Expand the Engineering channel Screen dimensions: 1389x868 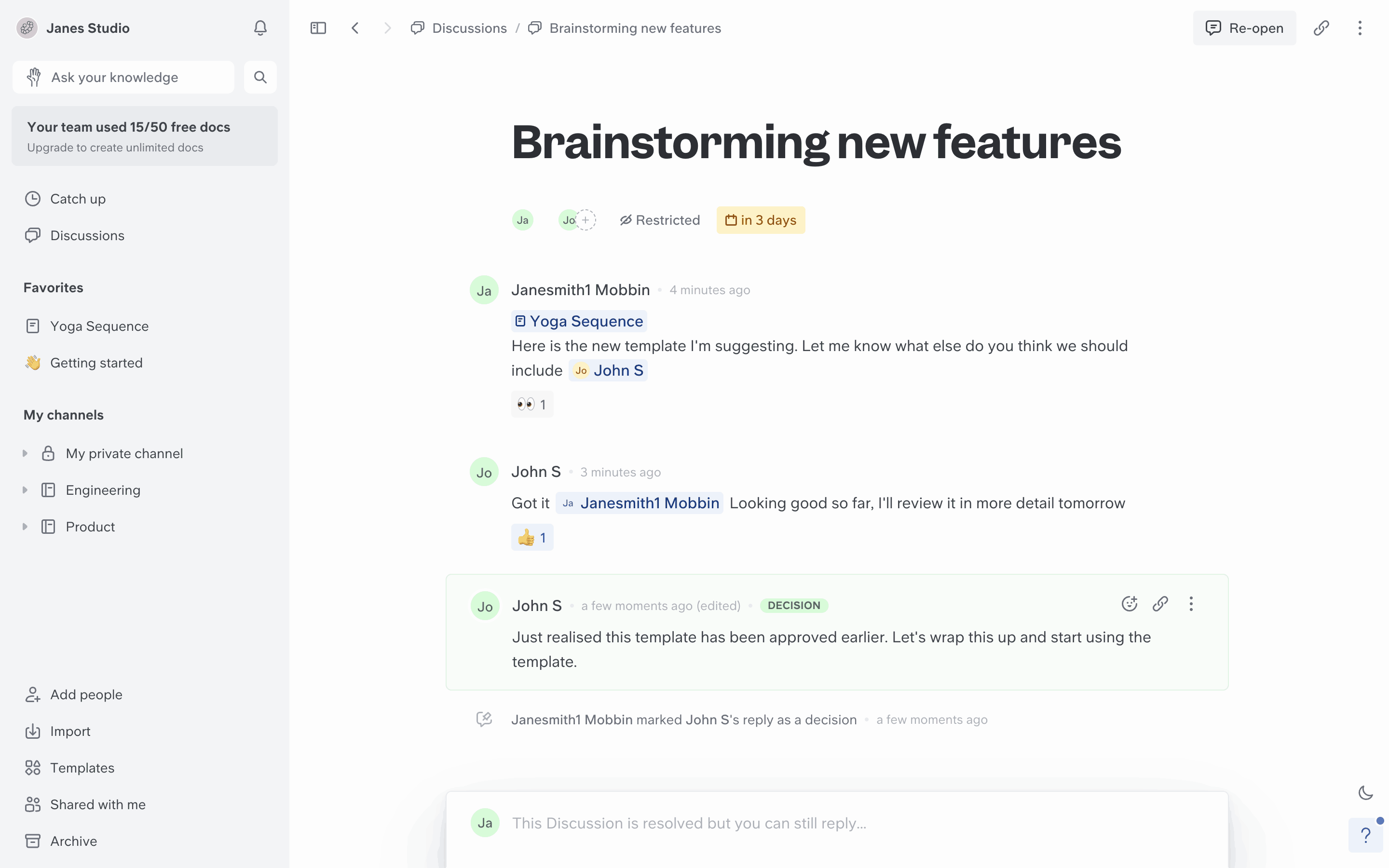coord(25,490)
